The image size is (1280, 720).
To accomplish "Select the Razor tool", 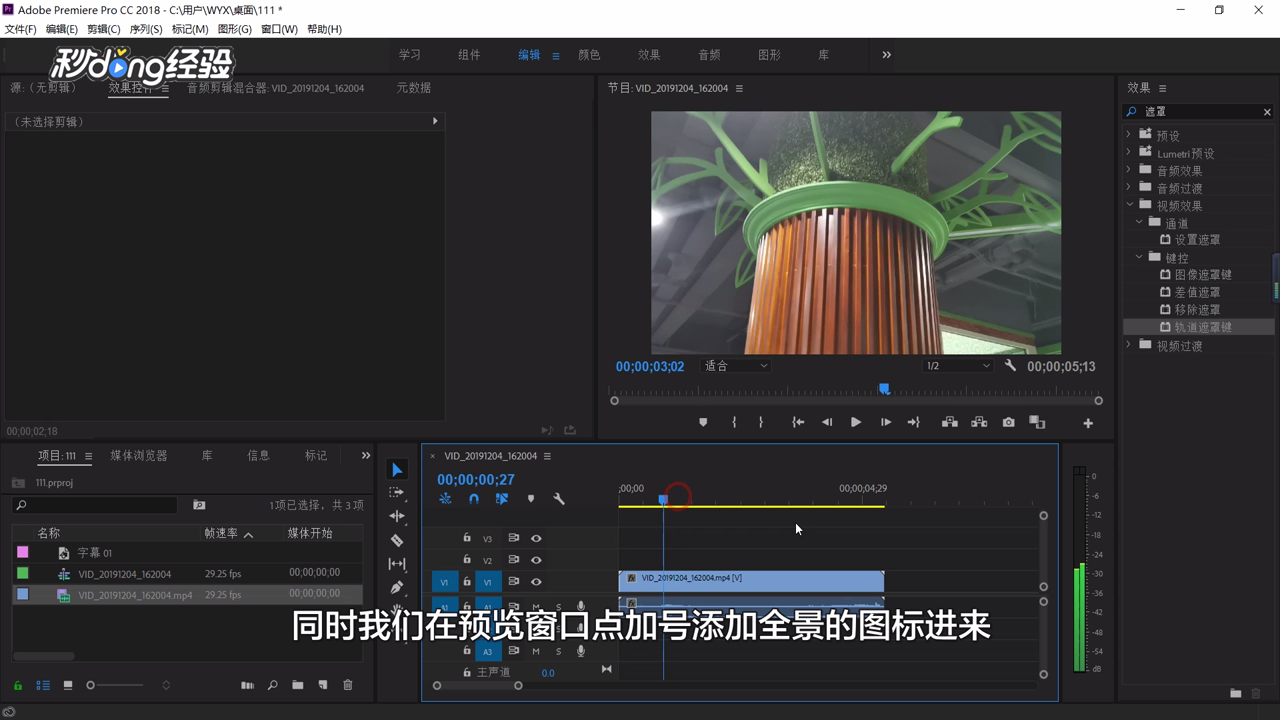I will (397, 540).
